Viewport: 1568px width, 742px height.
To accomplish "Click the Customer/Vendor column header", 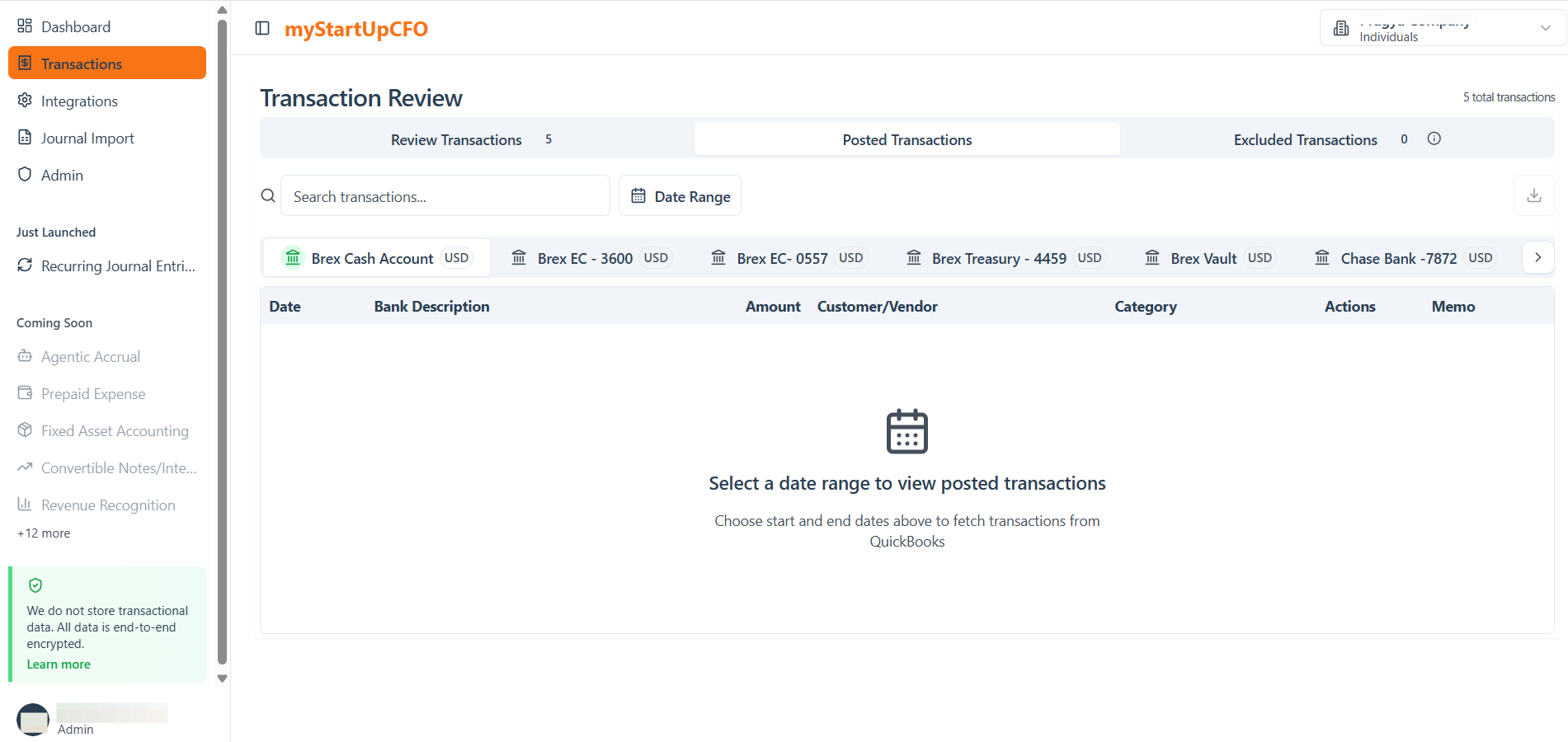I will click(878, 306).
